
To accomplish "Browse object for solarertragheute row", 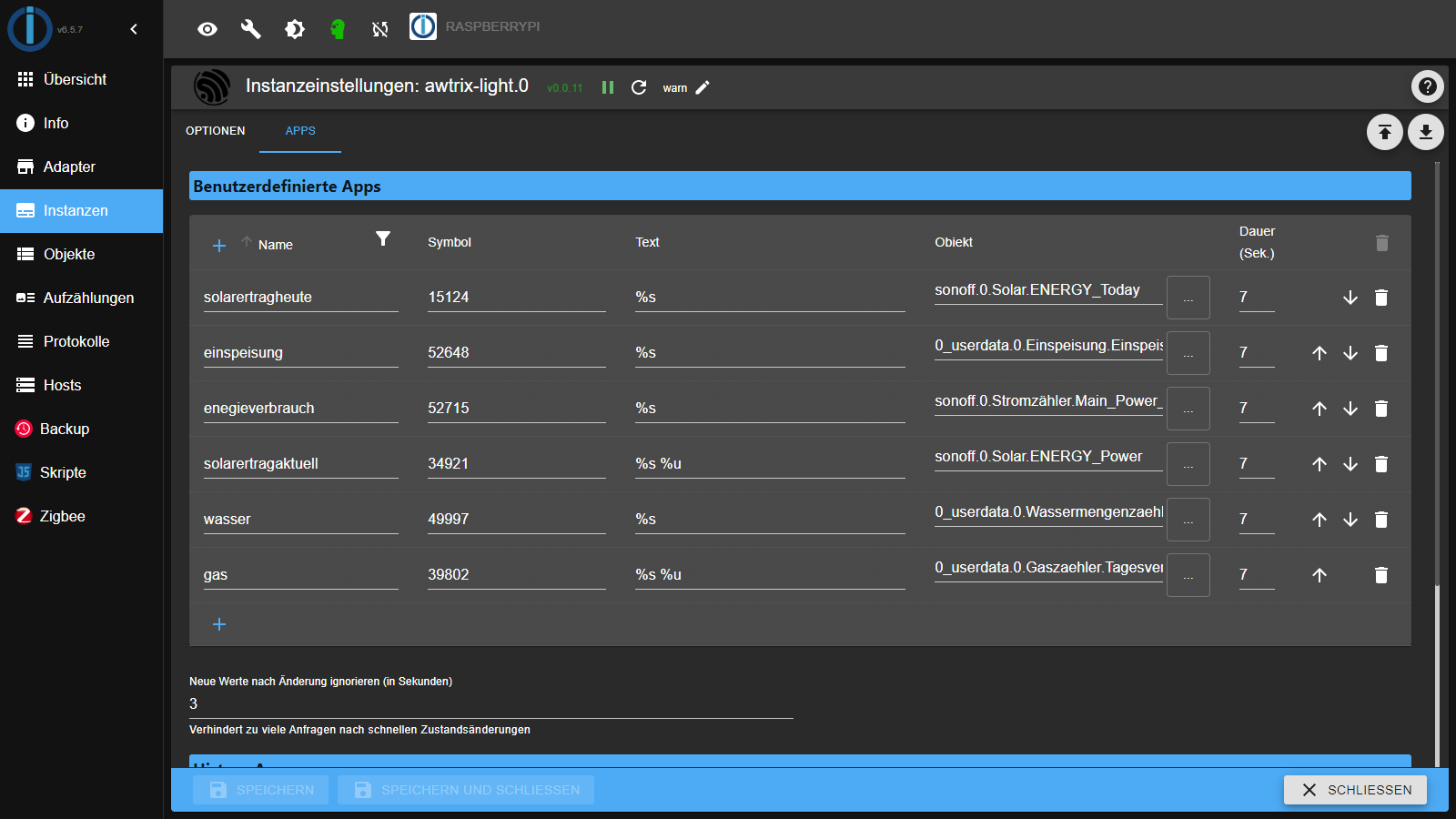I will click(x=1188, y=298).
